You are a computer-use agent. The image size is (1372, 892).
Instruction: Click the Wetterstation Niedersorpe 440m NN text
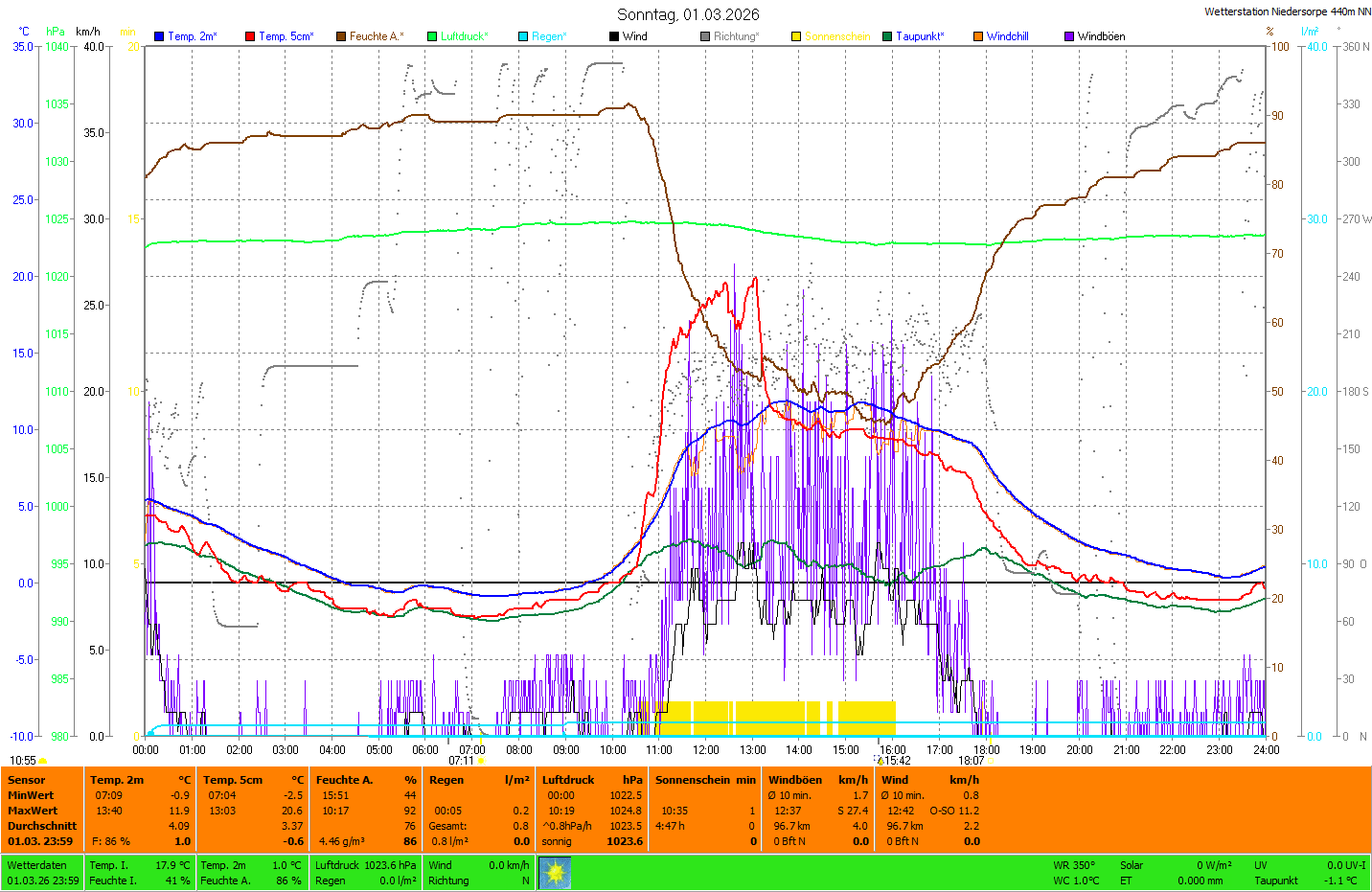click(x=1287, y=11)
